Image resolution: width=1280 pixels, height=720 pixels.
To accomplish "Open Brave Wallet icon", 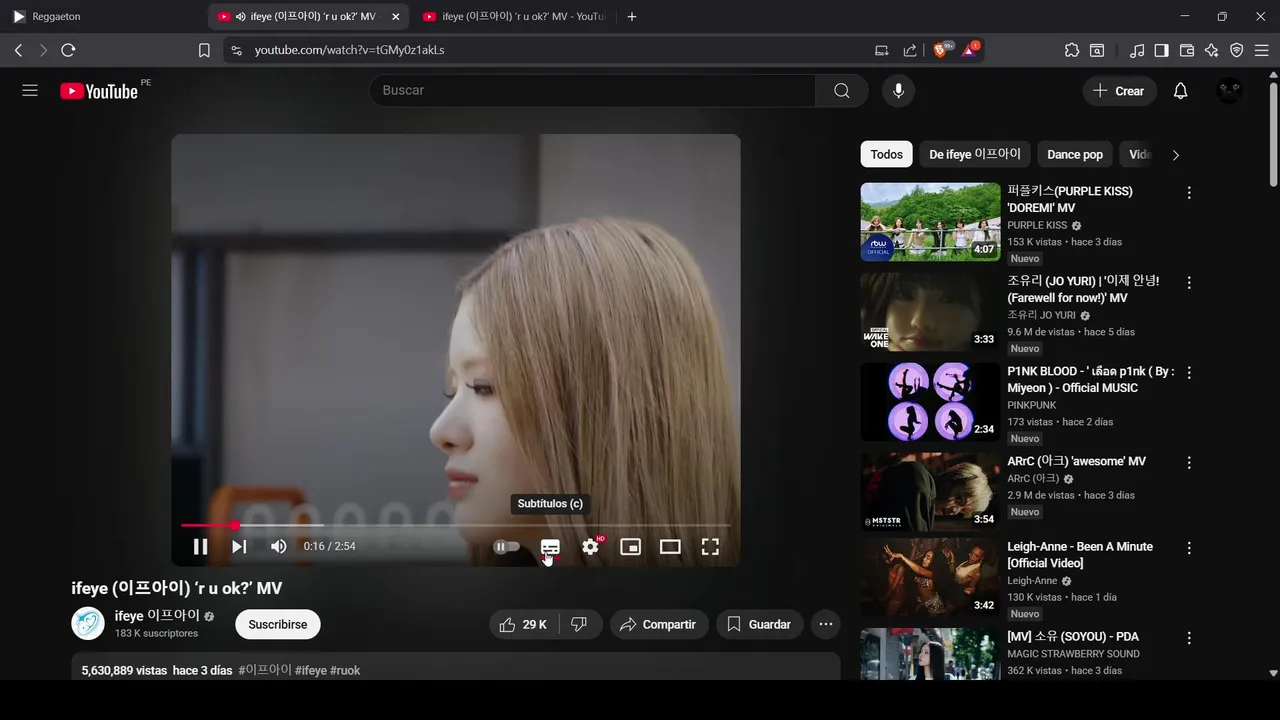I will 1187,50.
